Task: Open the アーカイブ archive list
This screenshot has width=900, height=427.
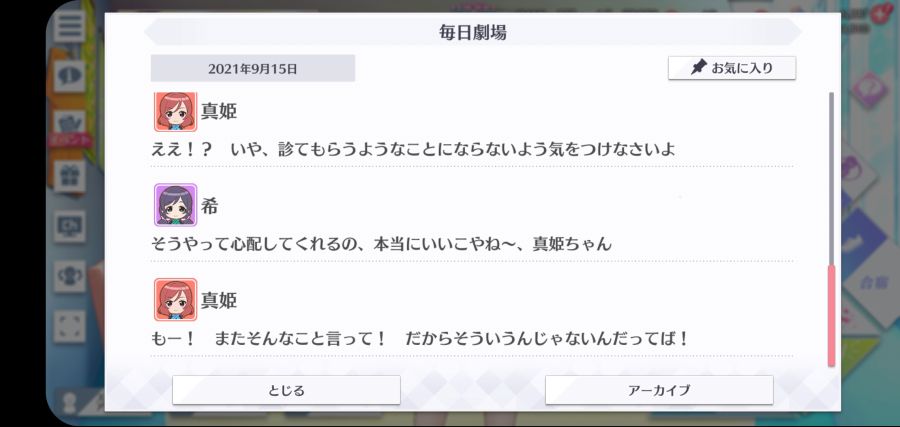Action: (659, 390)
